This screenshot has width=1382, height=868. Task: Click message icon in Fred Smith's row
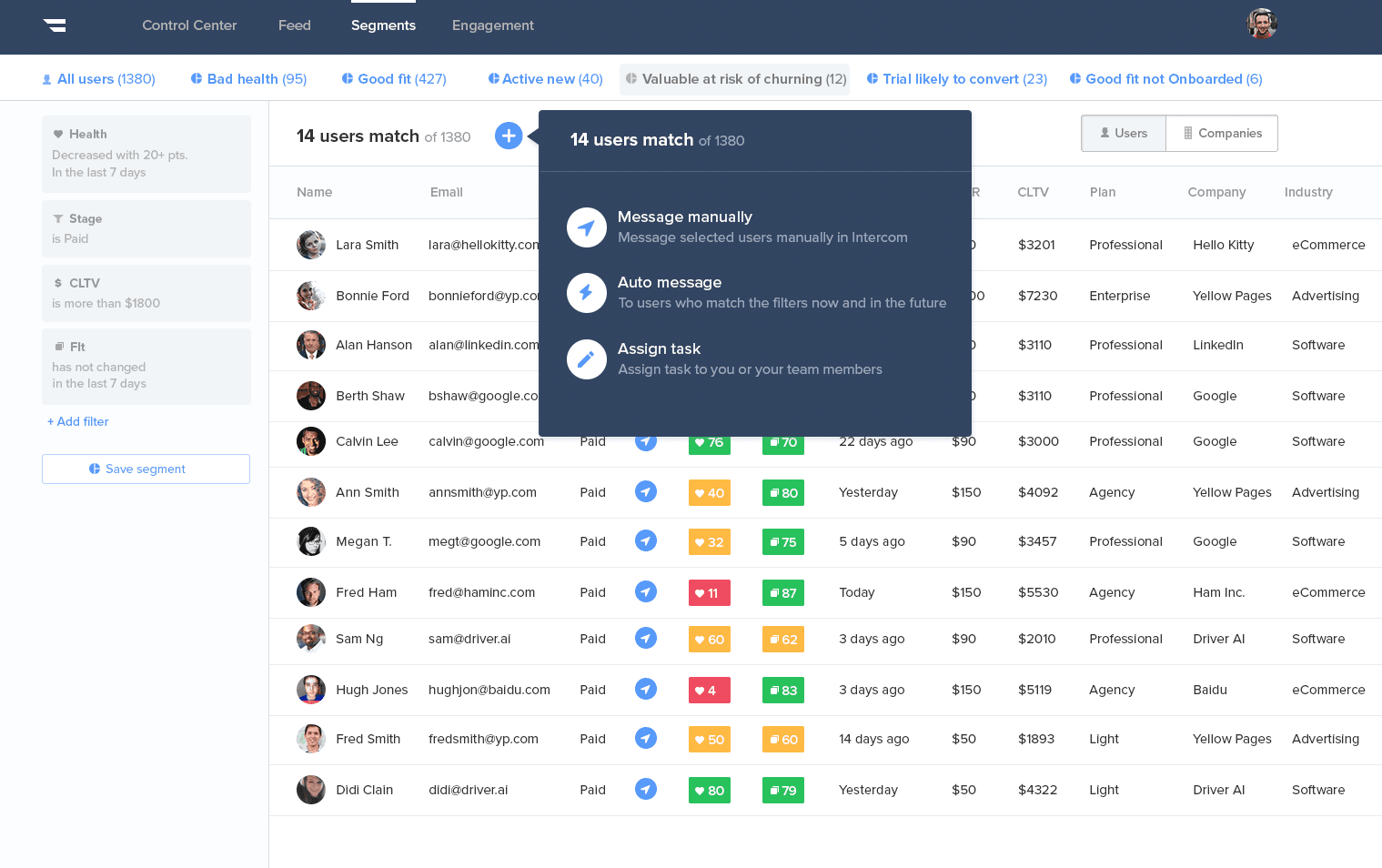(x=646, y=739)
